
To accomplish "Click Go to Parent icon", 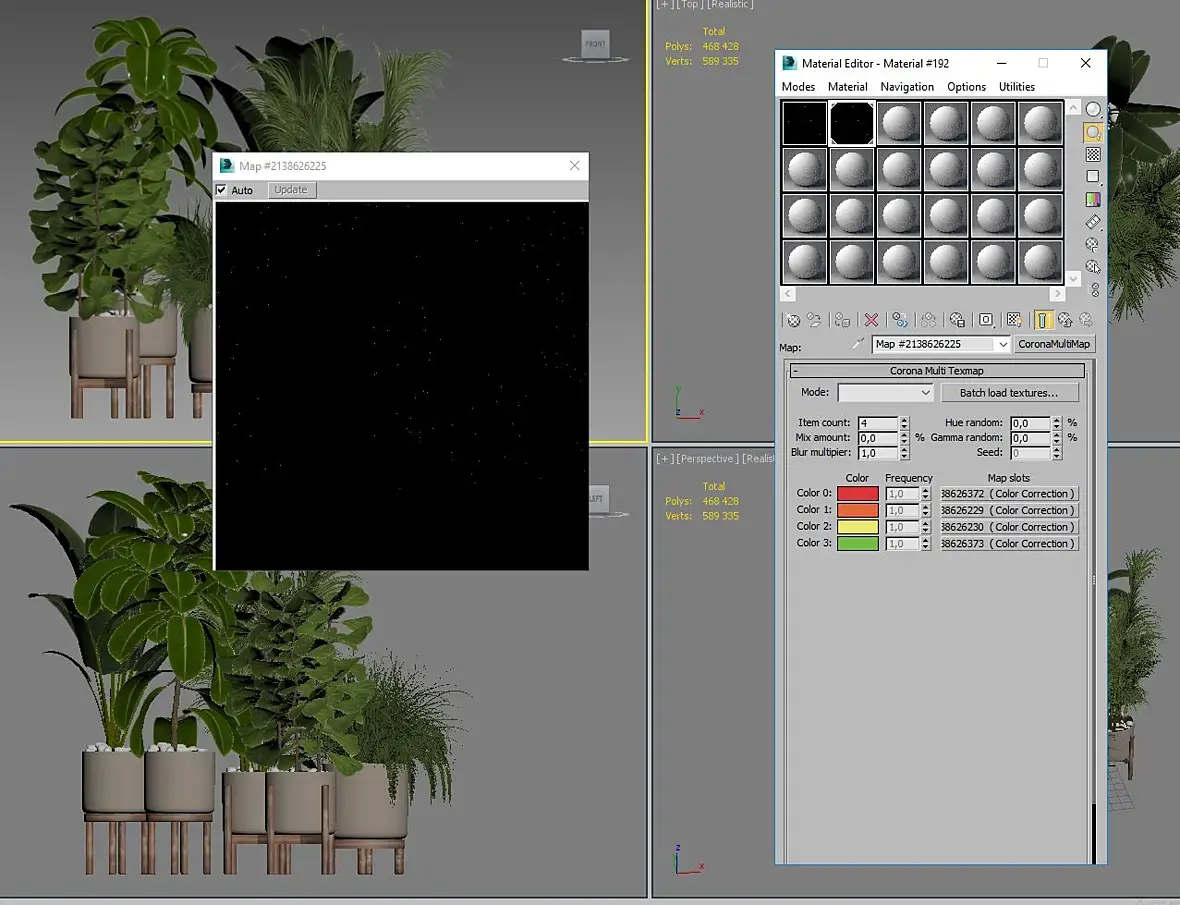I will [1065, 320].
